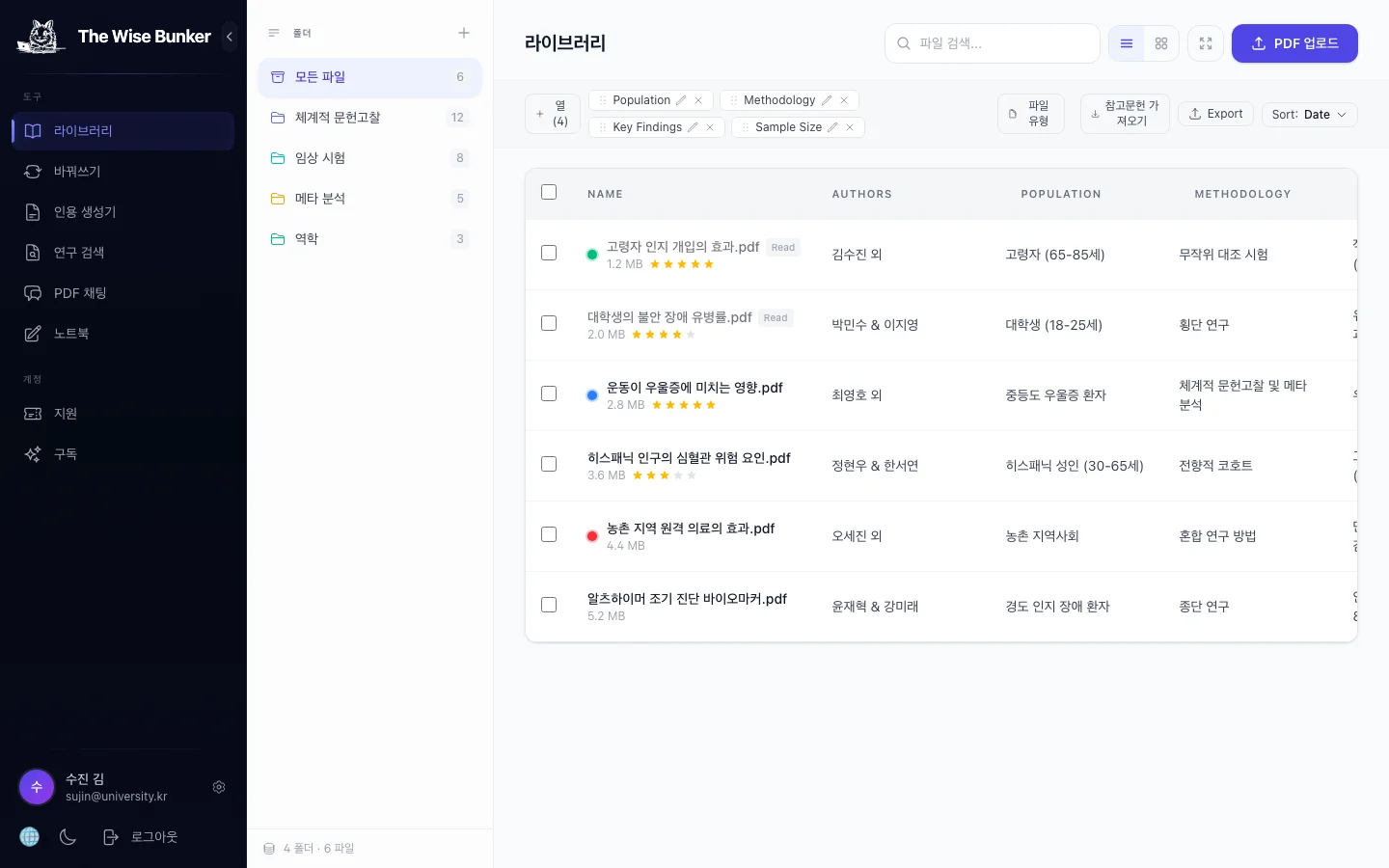Select the 인용 생성기 tool

[x=85, y=212]
